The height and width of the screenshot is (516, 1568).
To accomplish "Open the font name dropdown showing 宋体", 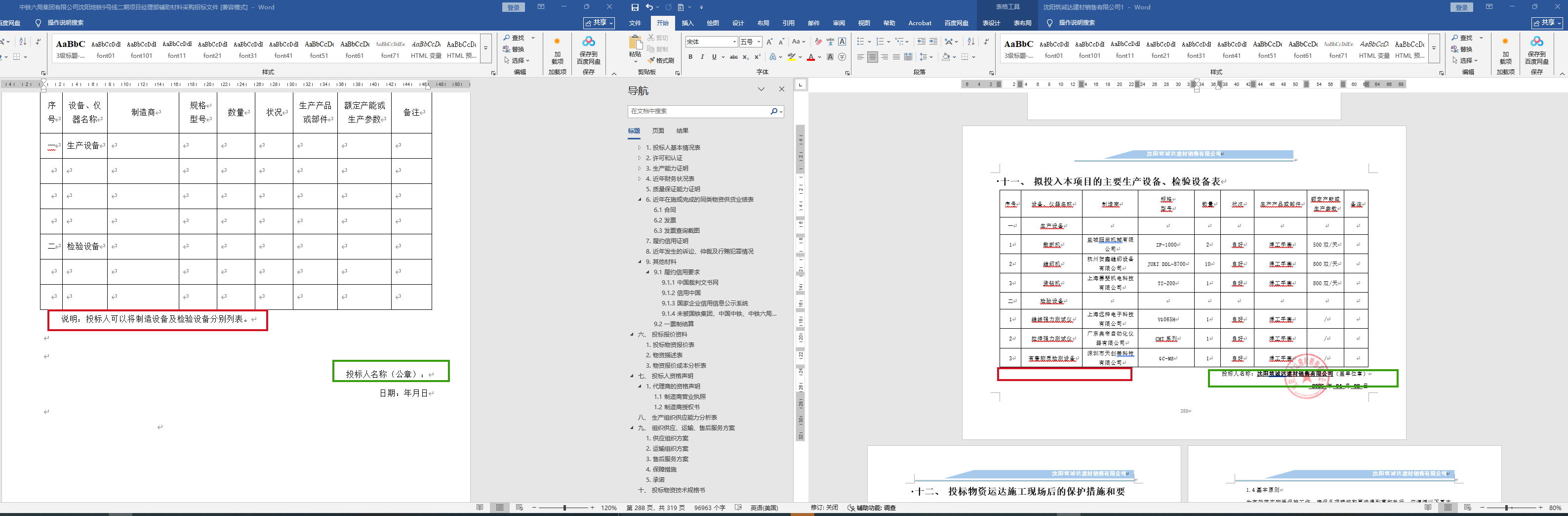I will 735,42.
